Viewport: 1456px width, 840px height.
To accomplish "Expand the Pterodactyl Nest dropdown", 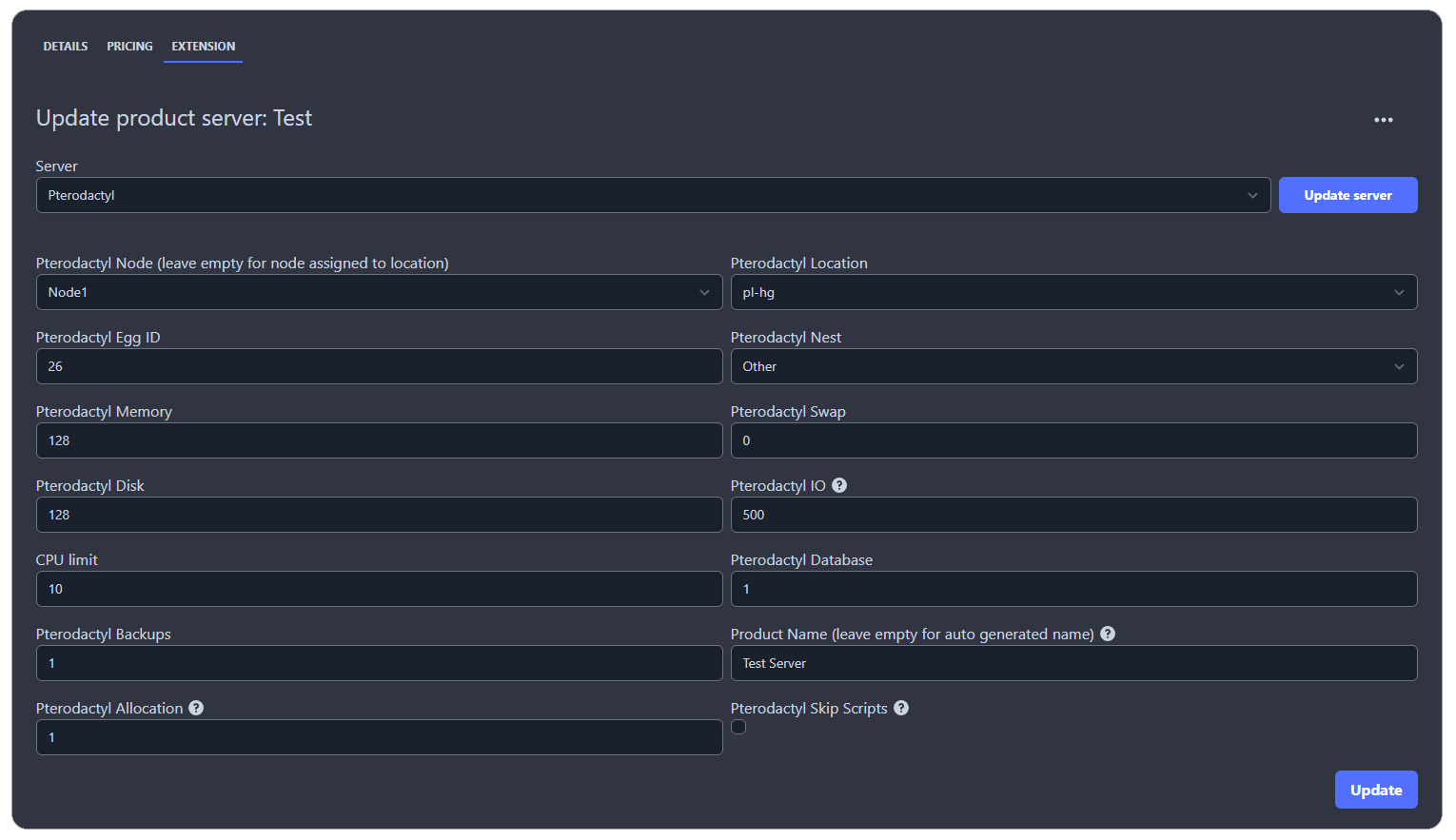I will click(x=1073, y=366).
